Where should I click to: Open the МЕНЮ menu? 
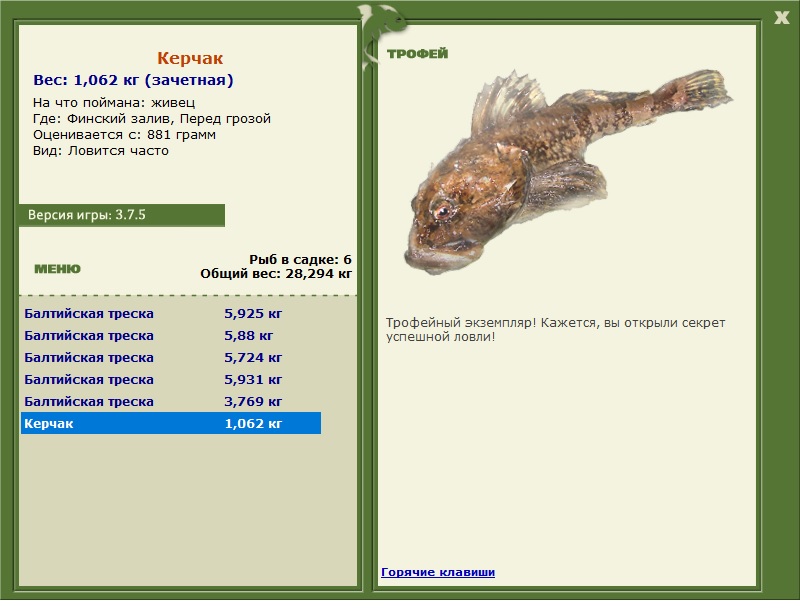(x=57, y=269)
